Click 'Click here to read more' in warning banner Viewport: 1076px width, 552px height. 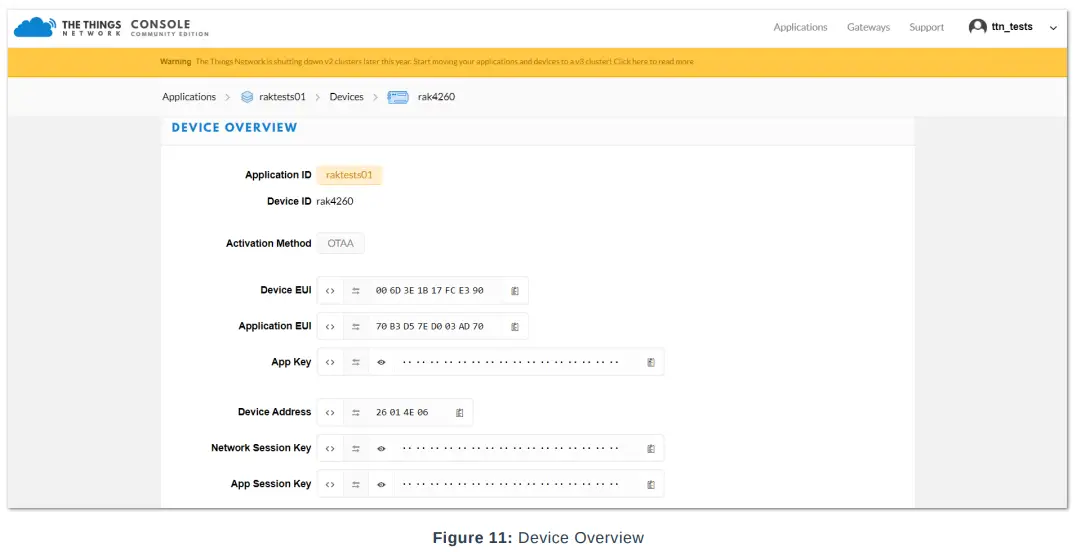[x=653, y=61]
